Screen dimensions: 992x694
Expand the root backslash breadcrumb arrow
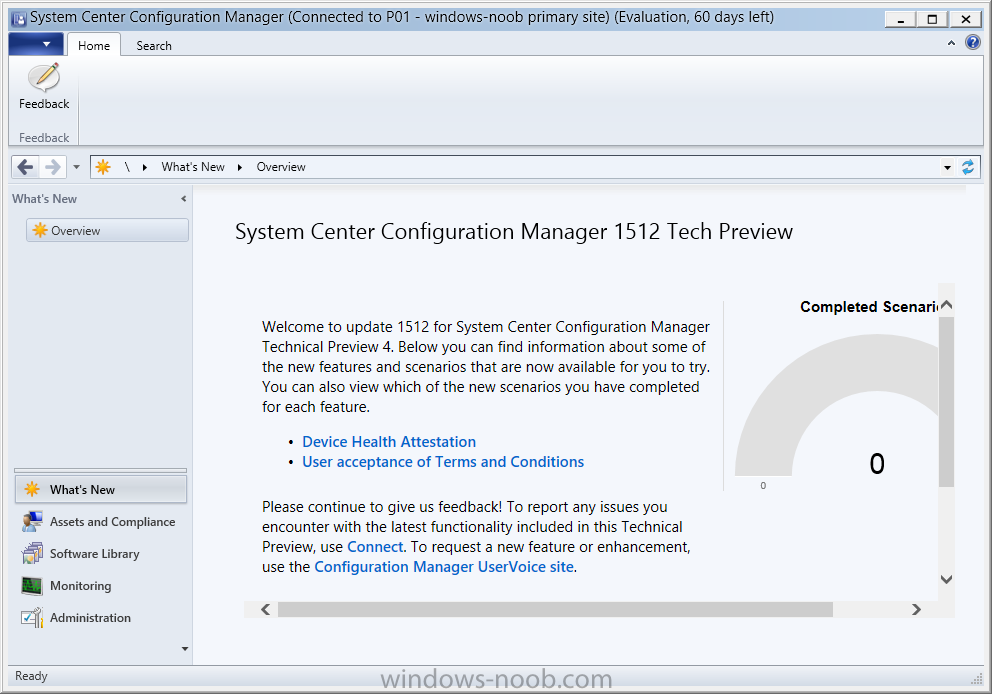(145, 167)
